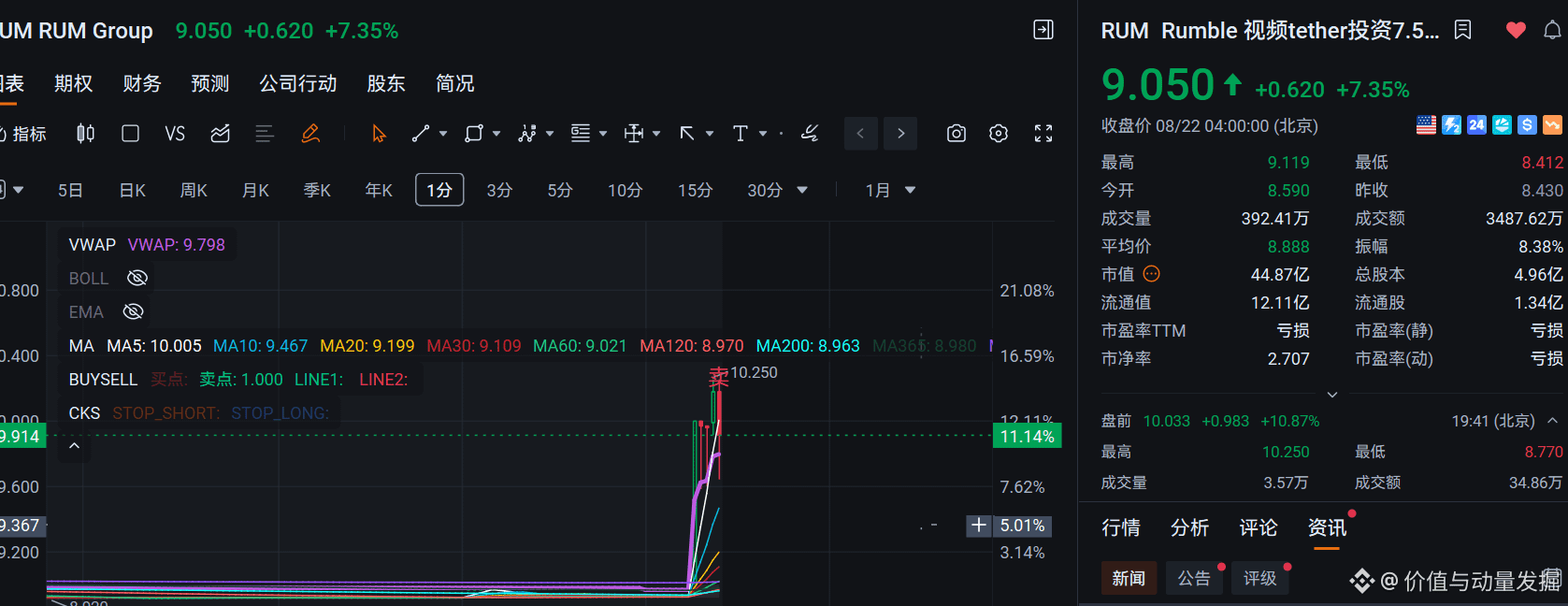
Task: Open chart settings gear icon
Action: pyautogui.click(x=999, y=134)
